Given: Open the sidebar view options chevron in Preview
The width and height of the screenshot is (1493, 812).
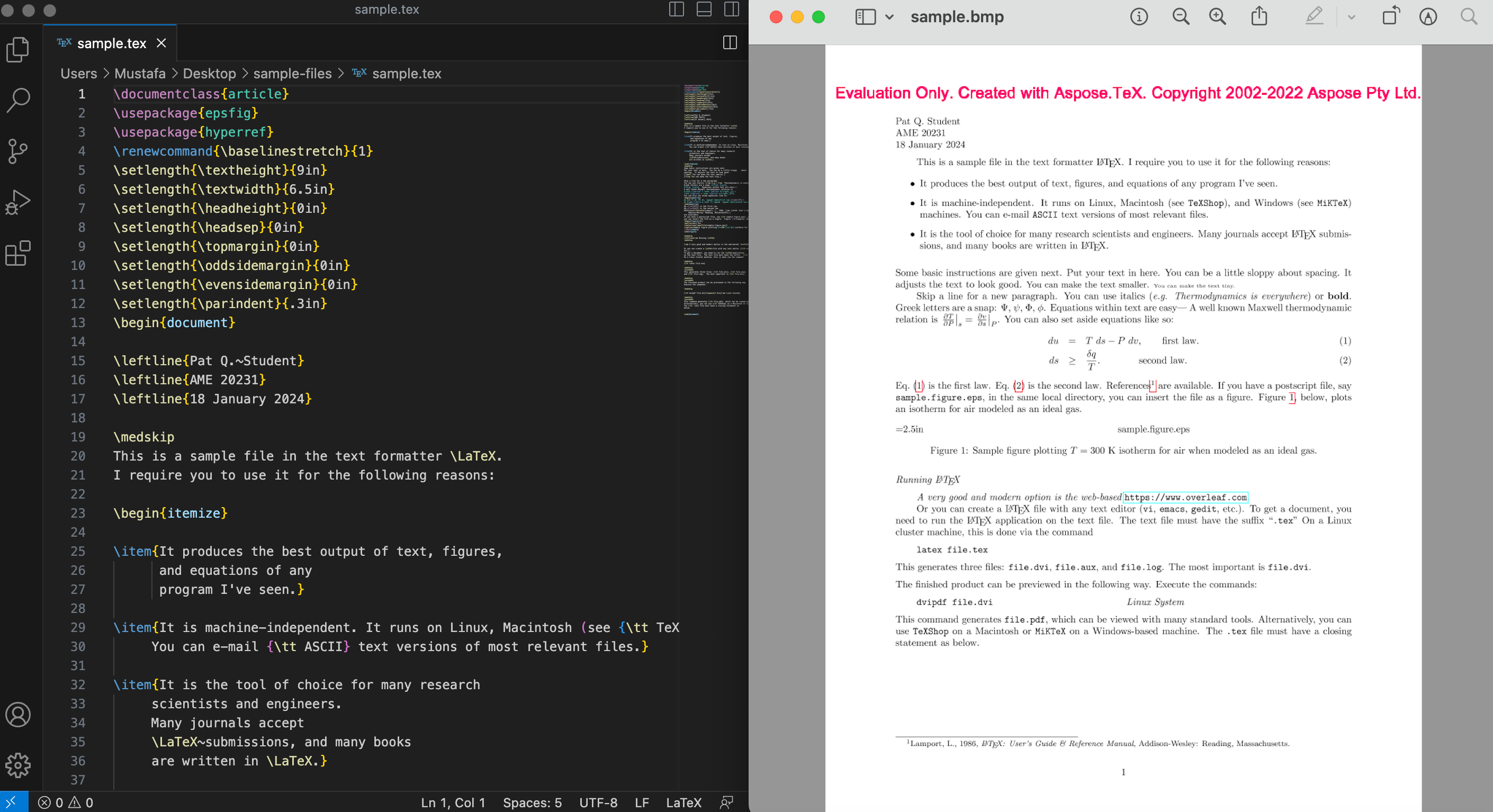Looking at the screenshot, I should pyautogui.click(x=888, y=17).
